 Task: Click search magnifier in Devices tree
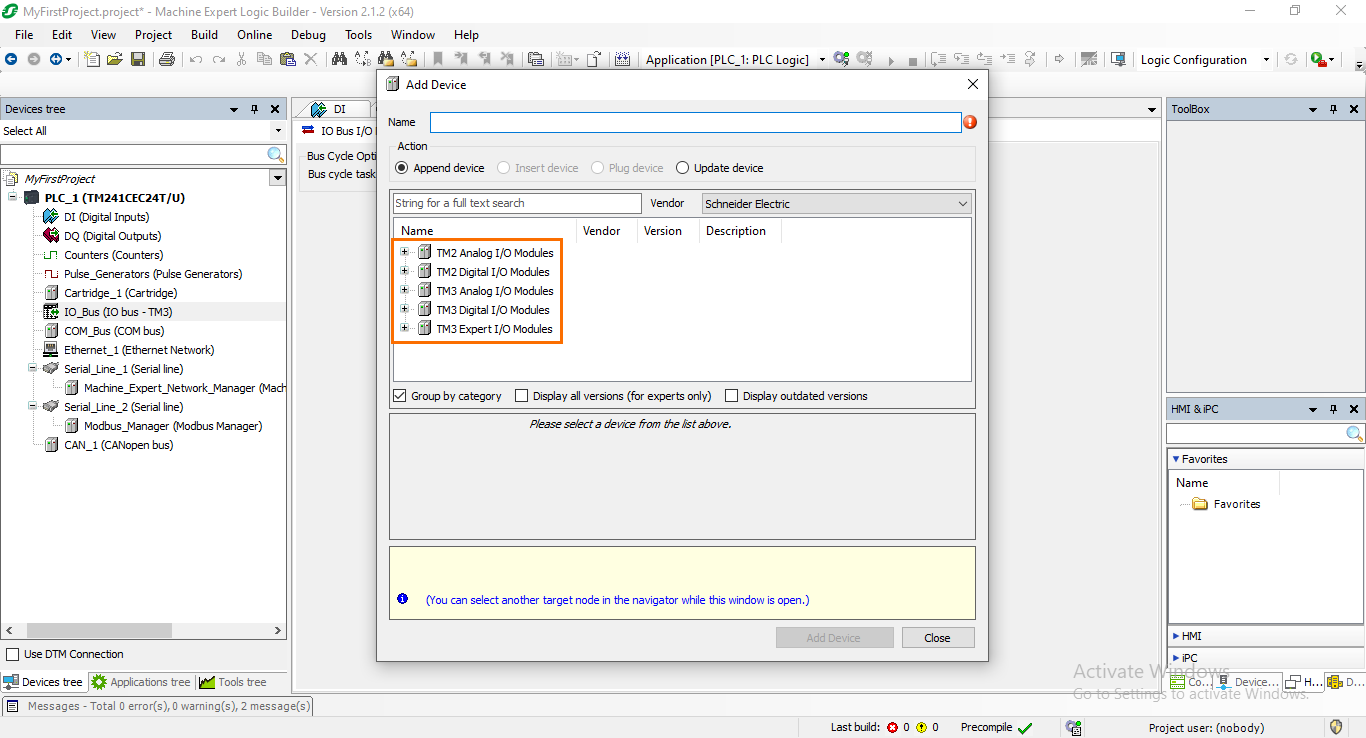[x=276, y=155]
